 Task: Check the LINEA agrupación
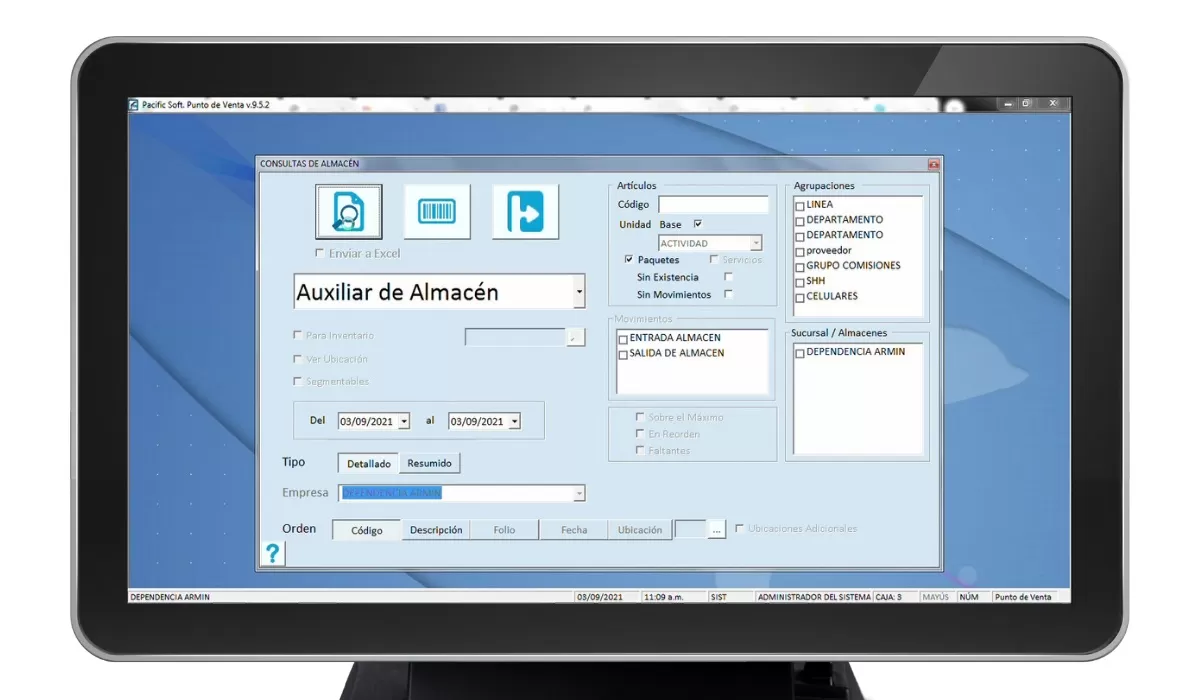click(x=798, y=204)
